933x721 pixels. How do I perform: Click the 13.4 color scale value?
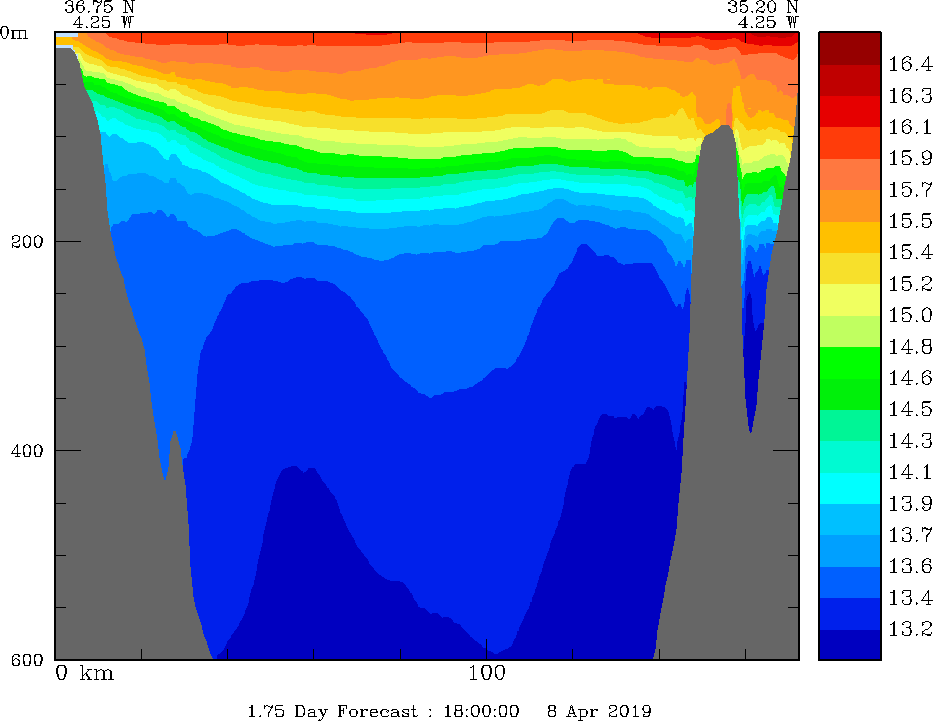click(x=910, y=597)
